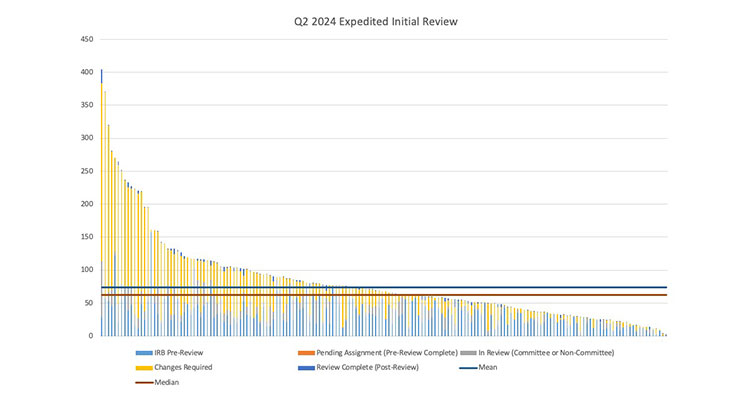The image size is (750, 400).
Task: Select the 'Pending Assignment (Pre-Review Complete)' legend text
Action: [x=386, y=353]
